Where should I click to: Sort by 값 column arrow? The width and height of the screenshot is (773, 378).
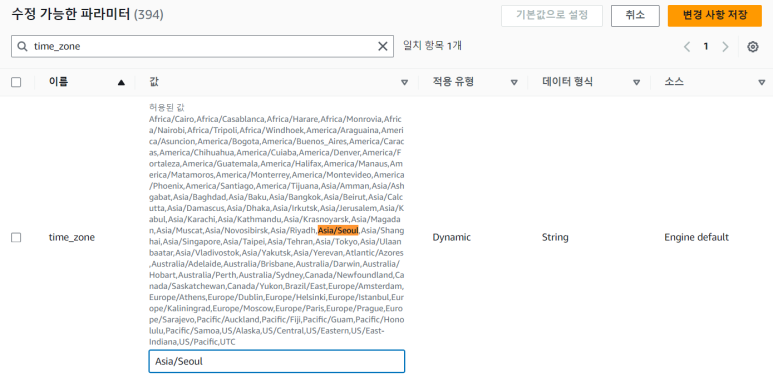coord(404,83)
